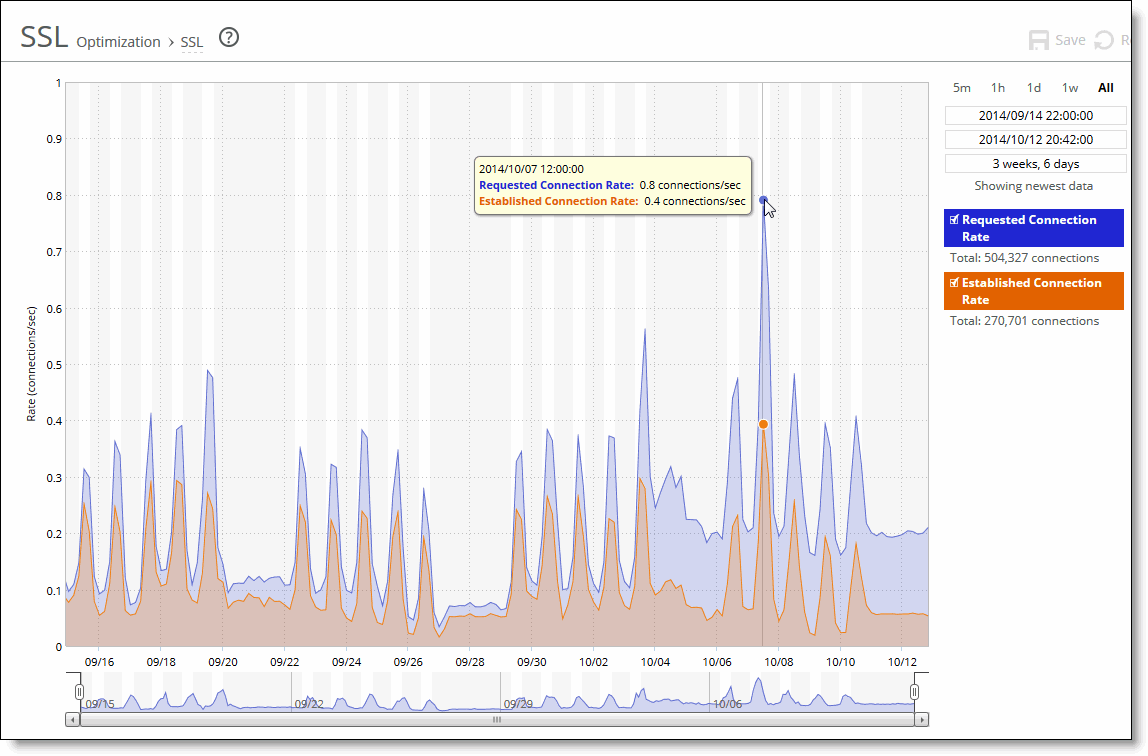Click the Optimization breadcrumb link
This screenshot has width=1148, height=756.
pyautogui.click(x=118, y=42)
